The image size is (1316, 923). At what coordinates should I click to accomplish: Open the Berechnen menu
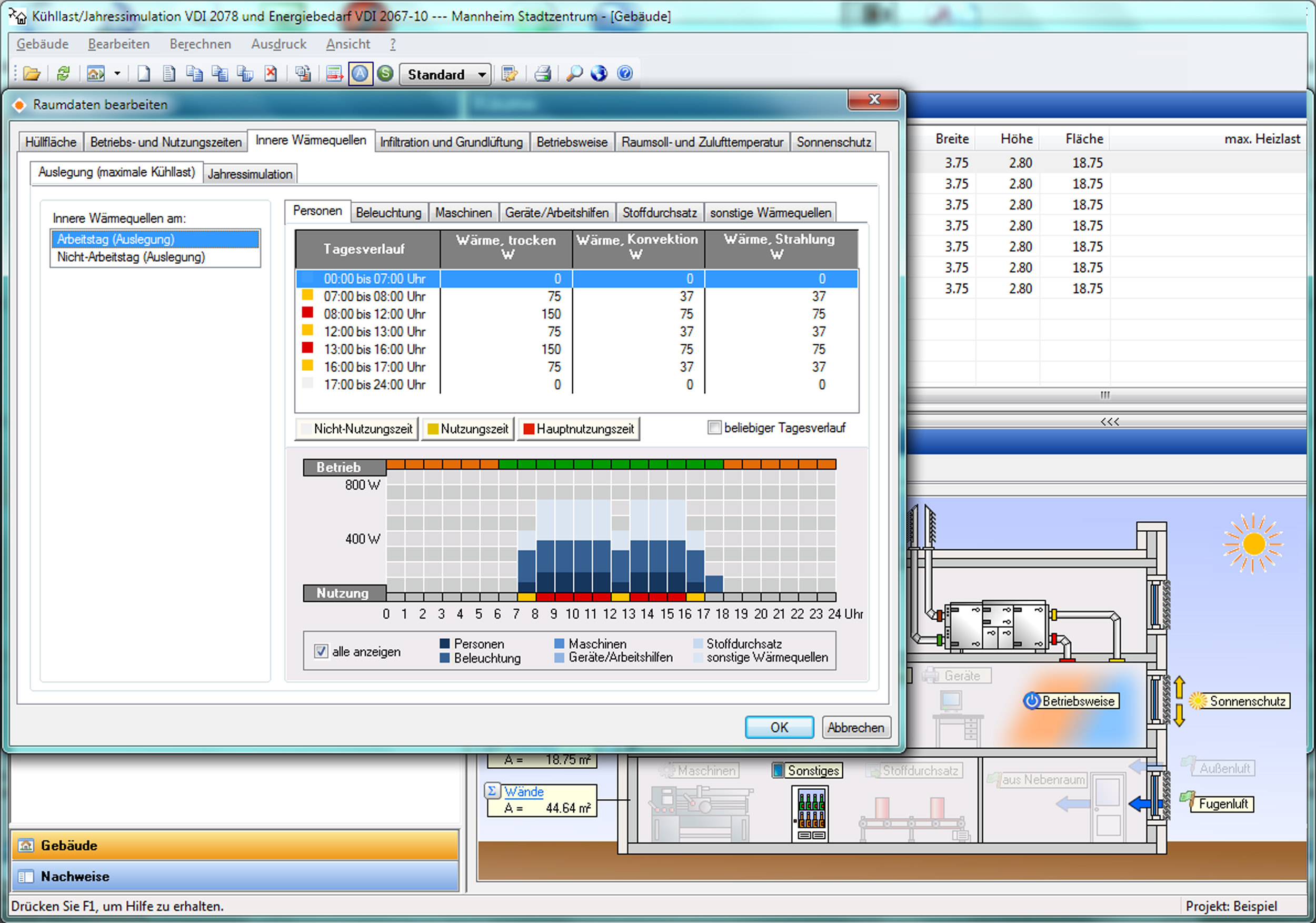click(x=200, y=44)
